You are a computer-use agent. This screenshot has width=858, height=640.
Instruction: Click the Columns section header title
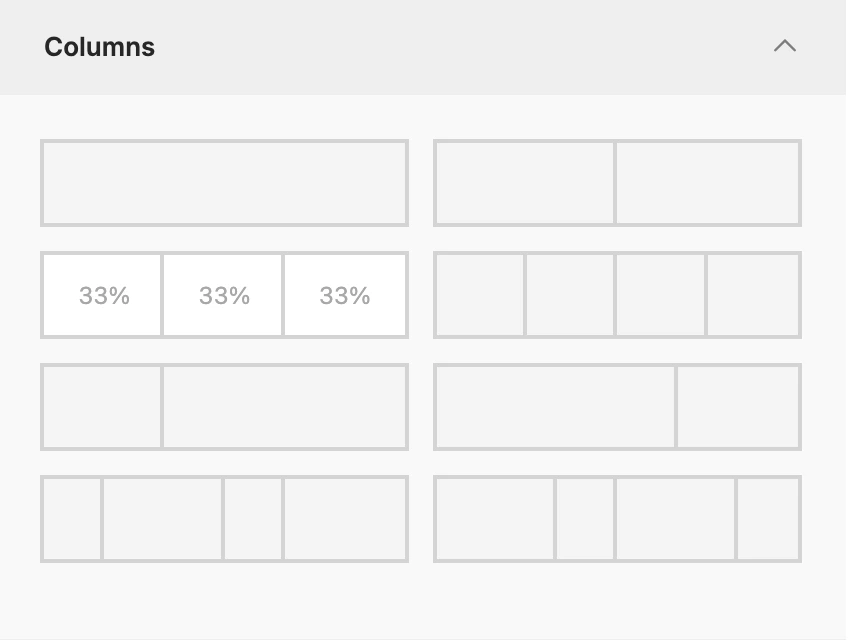point(100,47)
